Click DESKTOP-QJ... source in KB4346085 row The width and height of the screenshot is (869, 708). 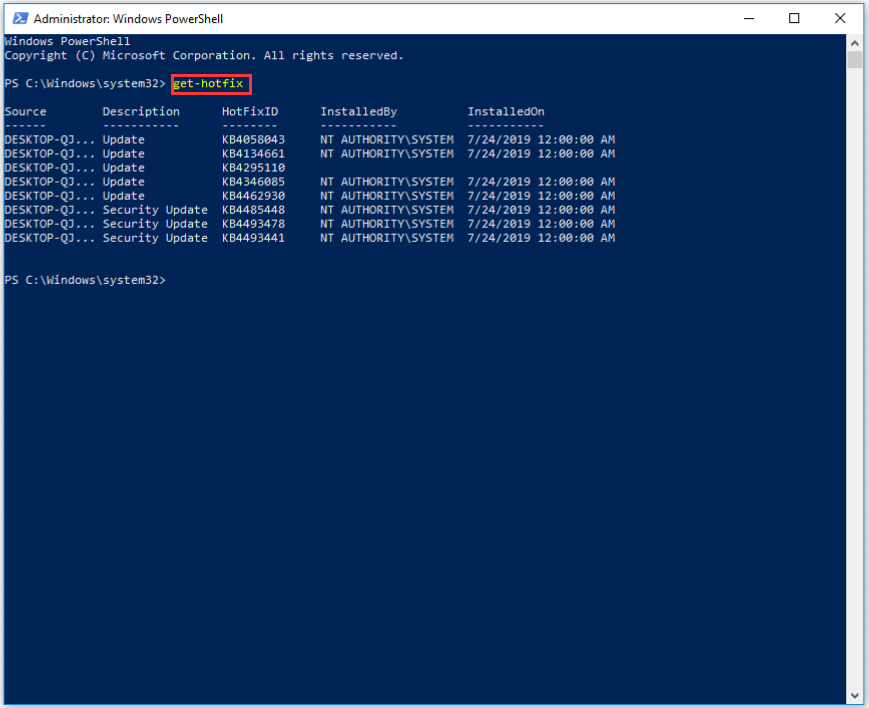coord(50,182)
